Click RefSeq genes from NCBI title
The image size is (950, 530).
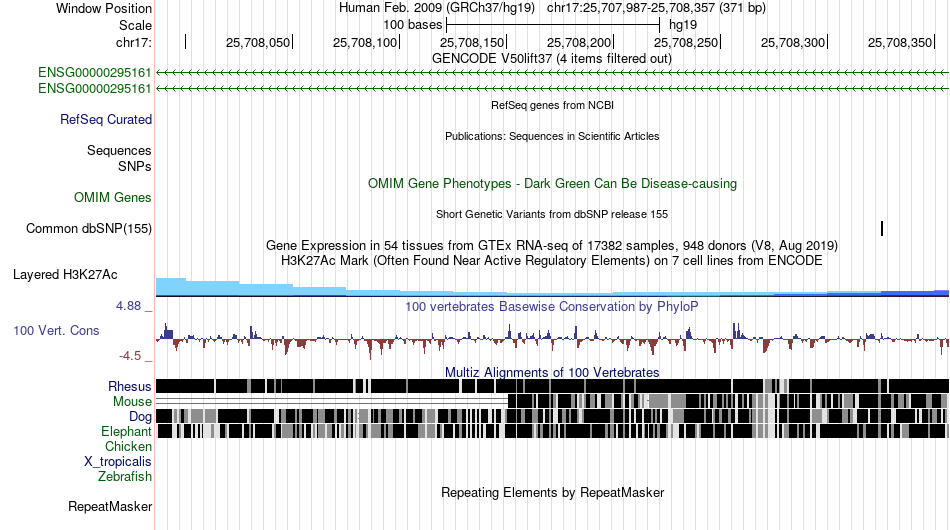(552, 105)
